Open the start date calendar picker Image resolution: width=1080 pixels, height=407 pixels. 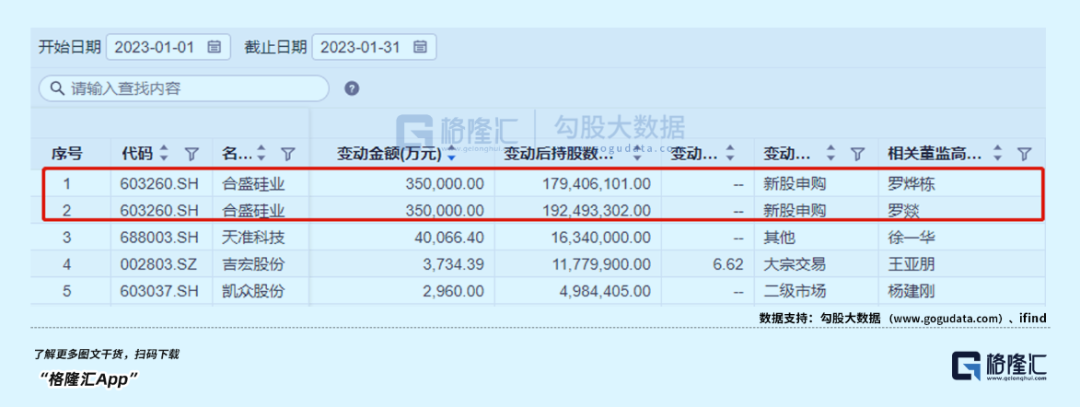coord(214,47)
